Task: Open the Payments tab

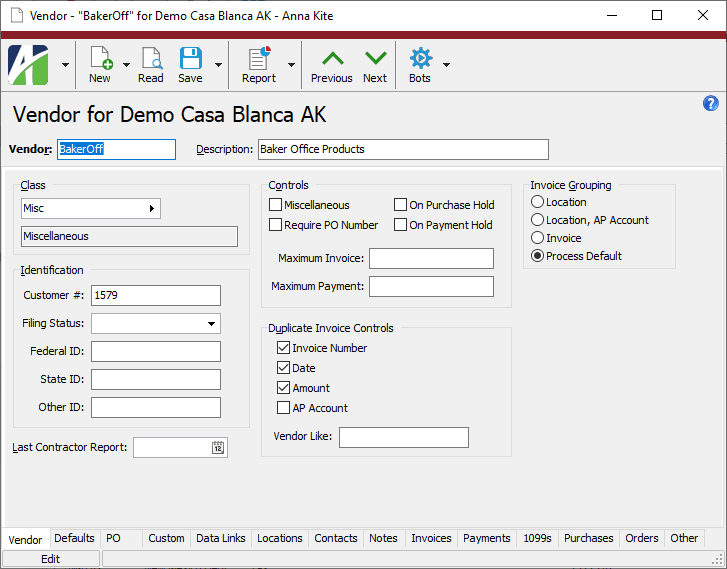Action: [x=487, y=538]
